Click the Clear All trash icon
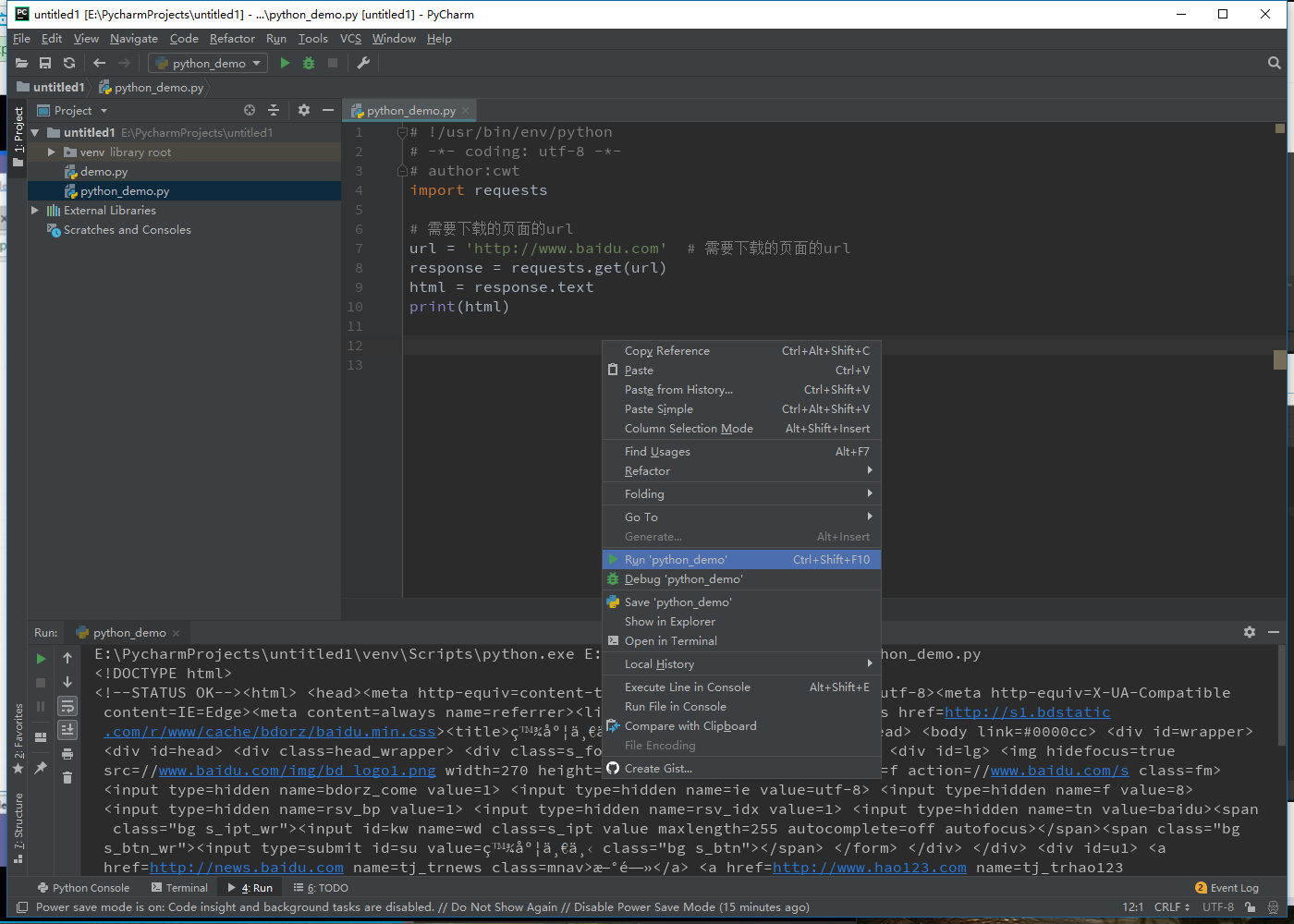The width and height of the screenshot is (1294, 924). click(67, 777)
